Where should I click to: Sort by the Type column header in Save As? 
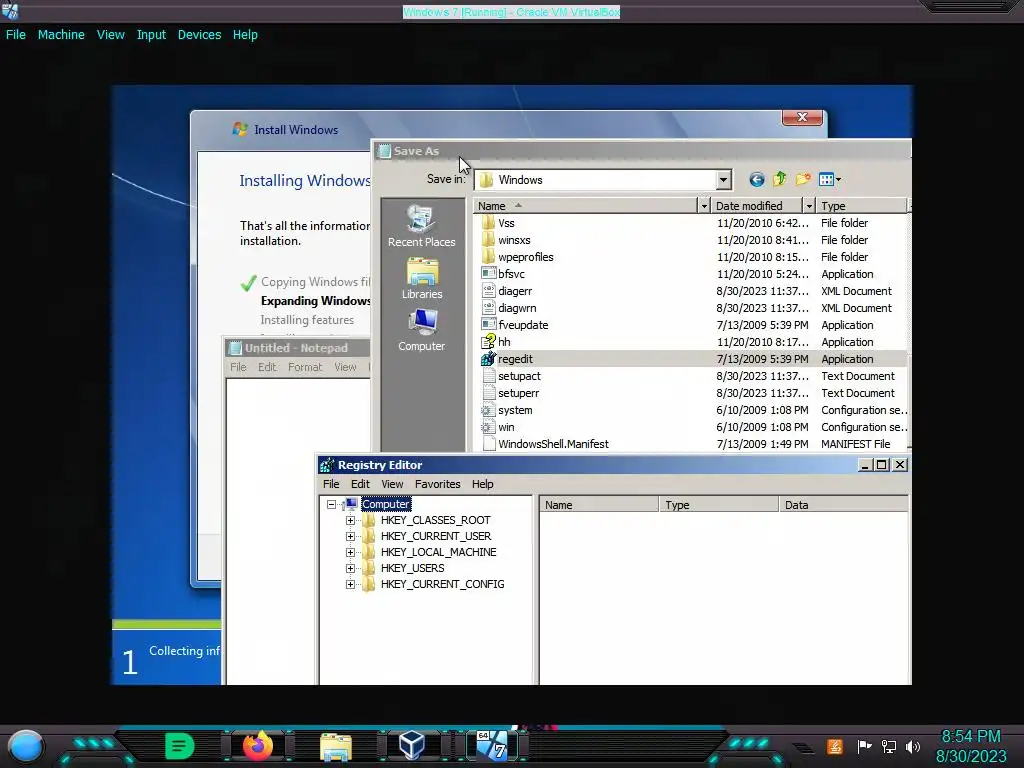[x=861, y=206]
